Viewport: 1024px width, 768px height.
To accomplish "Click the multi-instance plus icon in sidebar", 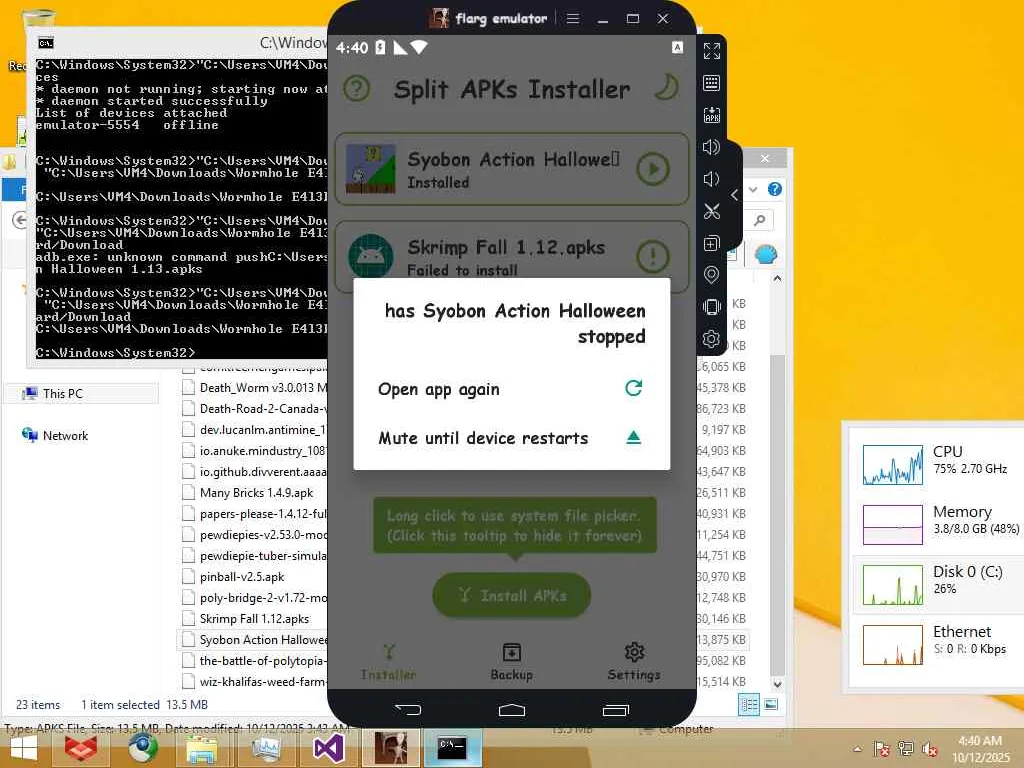I will [x=711, y=243].
